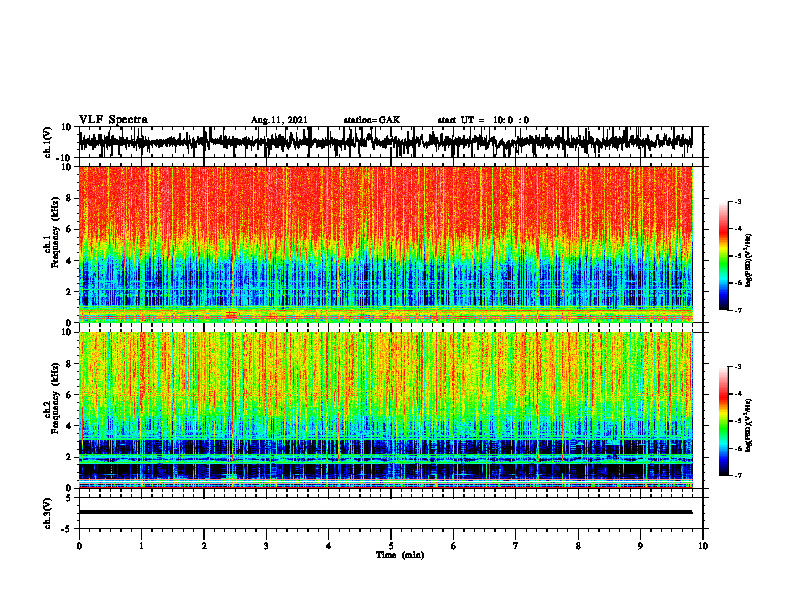The width and height of the screenshot is (792, 612).
Task: Click time axis tick label "4"
Action: [x=329, y=546]
